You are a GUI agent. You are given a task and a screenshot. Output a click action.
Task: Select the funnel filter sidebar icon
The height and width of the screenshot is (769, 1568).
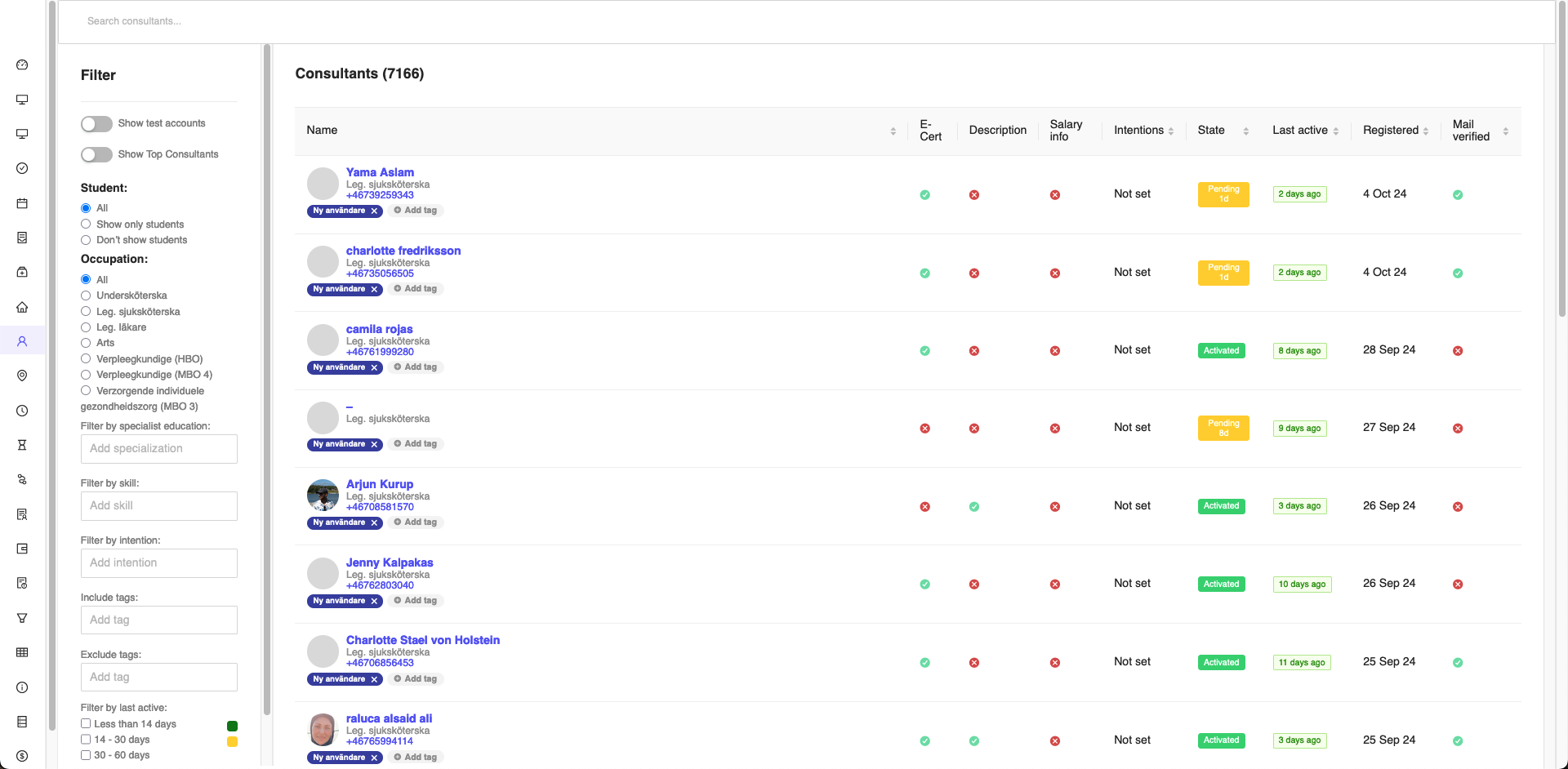(x=22, y=618)
